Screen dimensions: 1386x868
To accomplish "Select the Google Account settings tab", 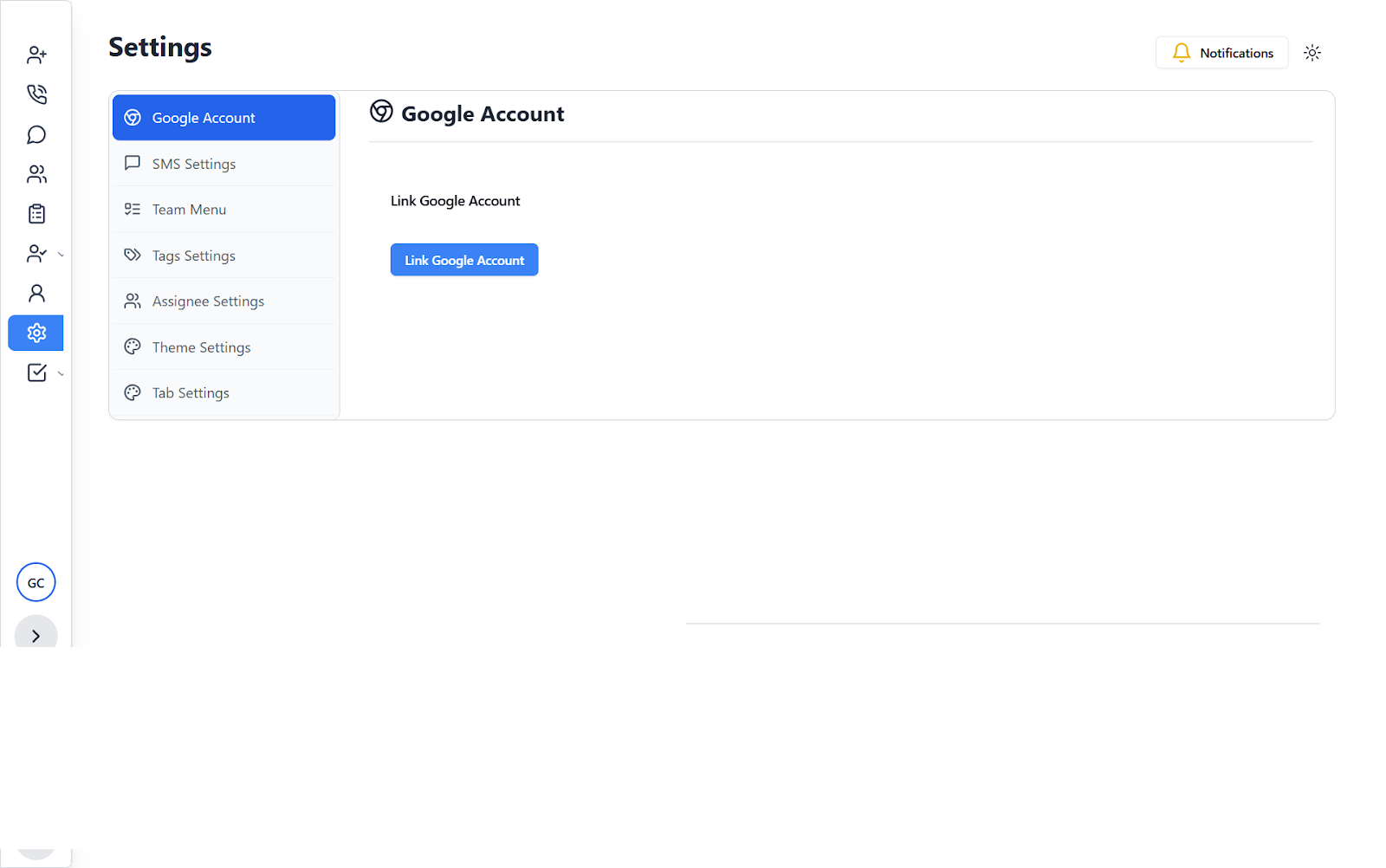I will tap(223, 118).
